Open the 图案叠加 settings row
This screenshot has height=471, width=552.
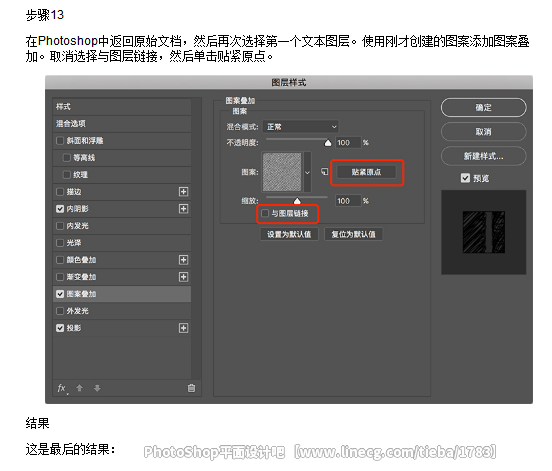click(122, 294)
